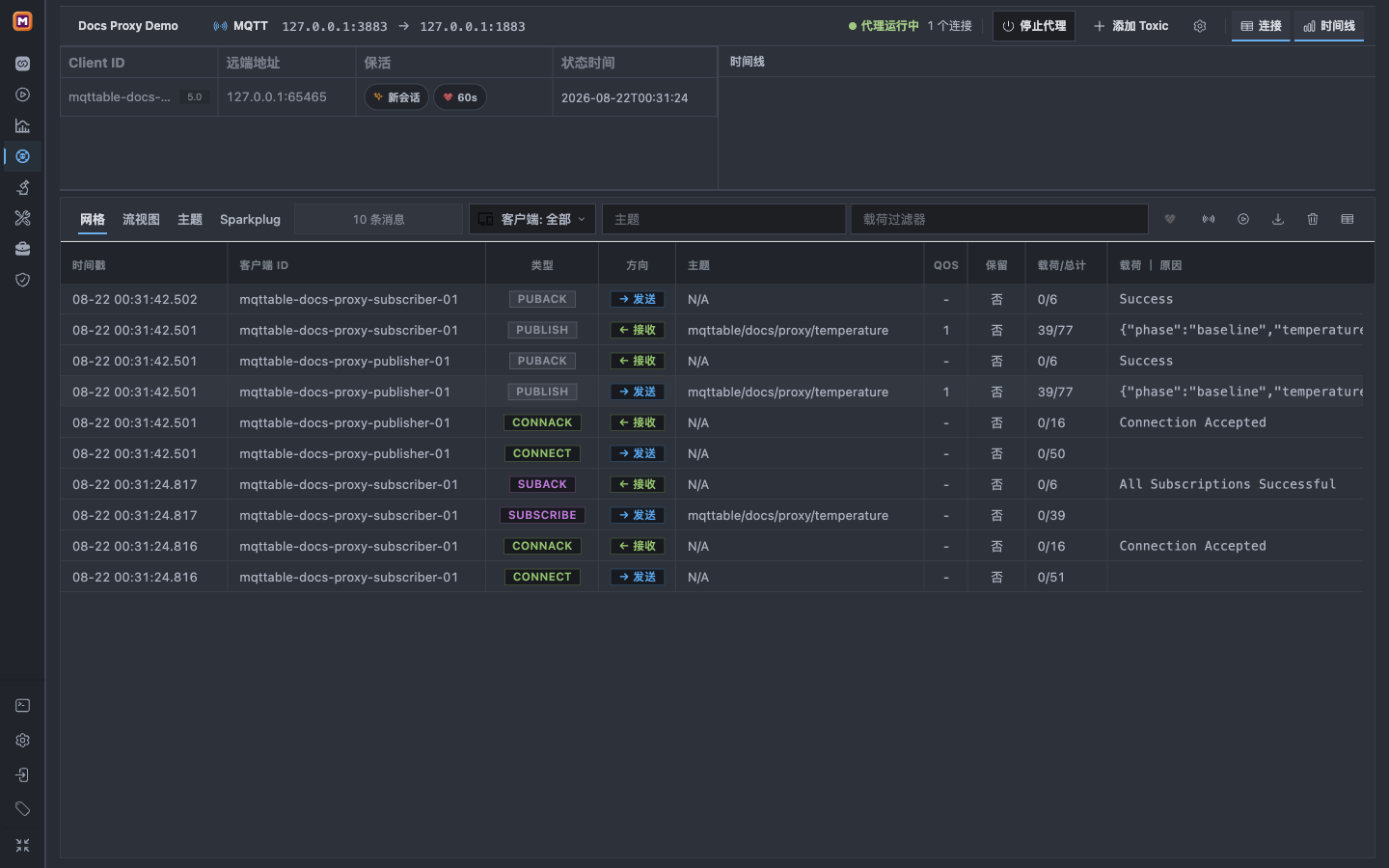Click the 1 个连接 connection count text
The height and width of the screenshot is (868, 1389).
950,26
